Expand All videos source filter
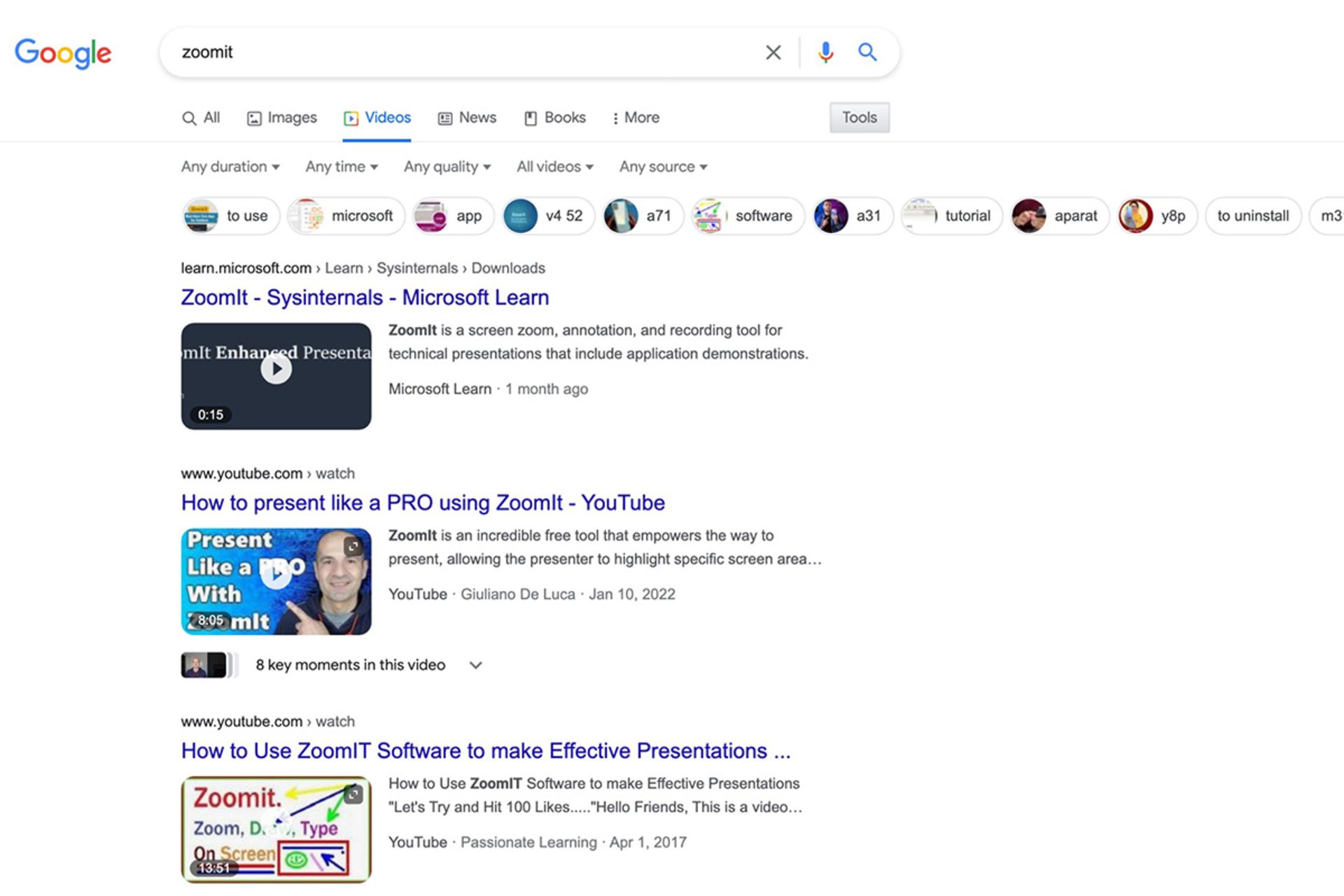This screenshot has height=896, width=1344. [554, 167]
